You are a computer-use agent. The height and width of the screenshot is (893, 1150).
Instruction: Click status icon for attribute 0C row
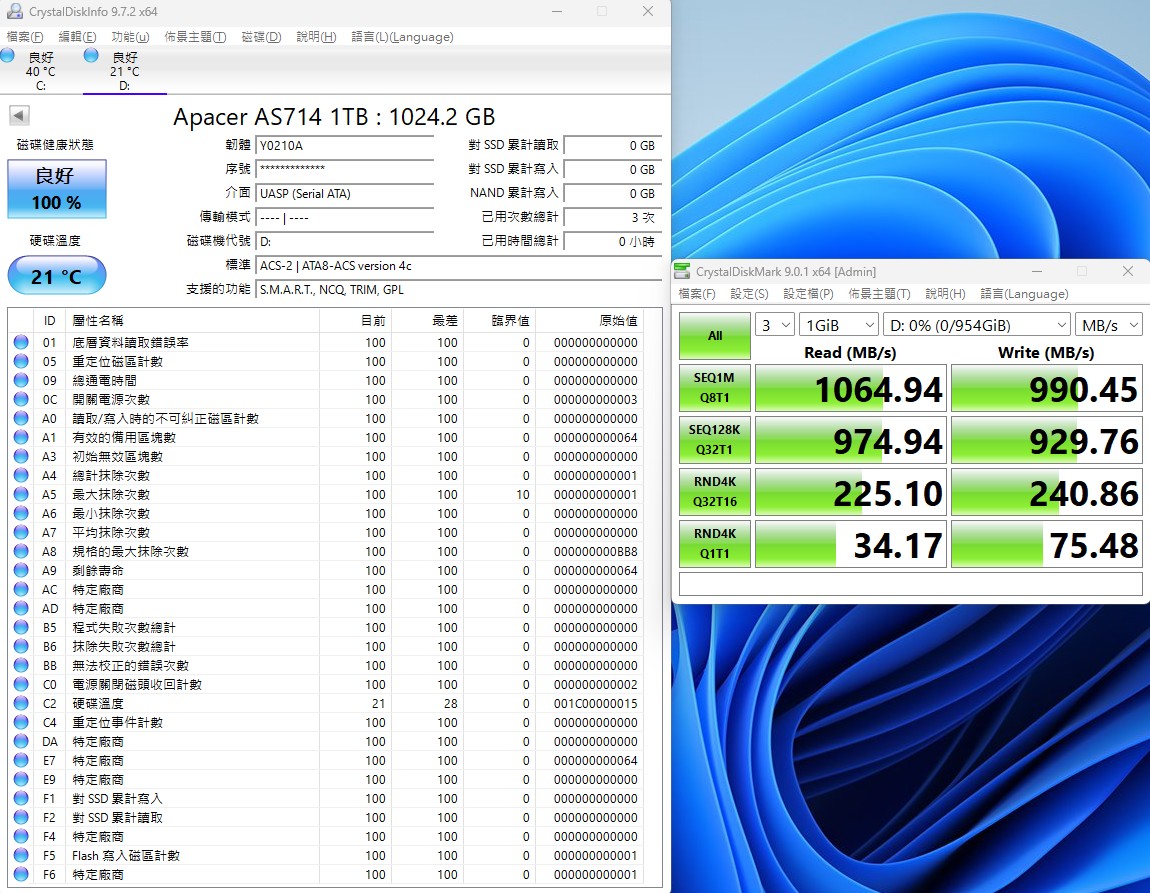[21, 400]
